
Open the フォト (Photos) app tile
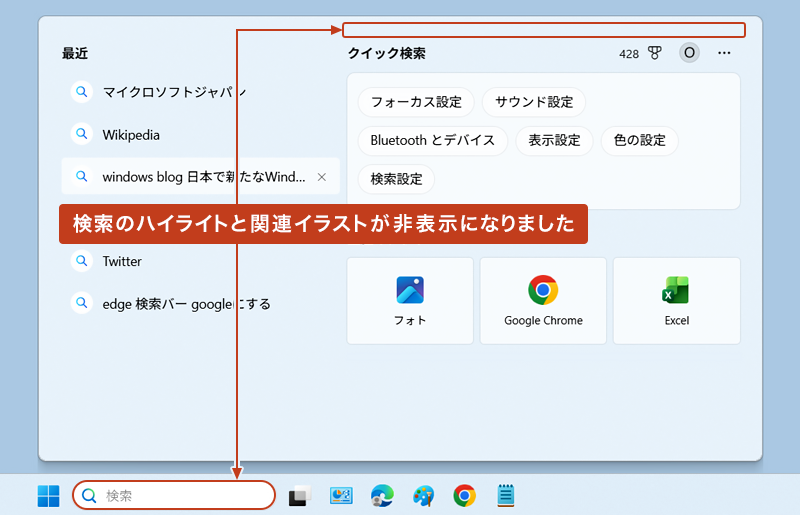(410, 300)
